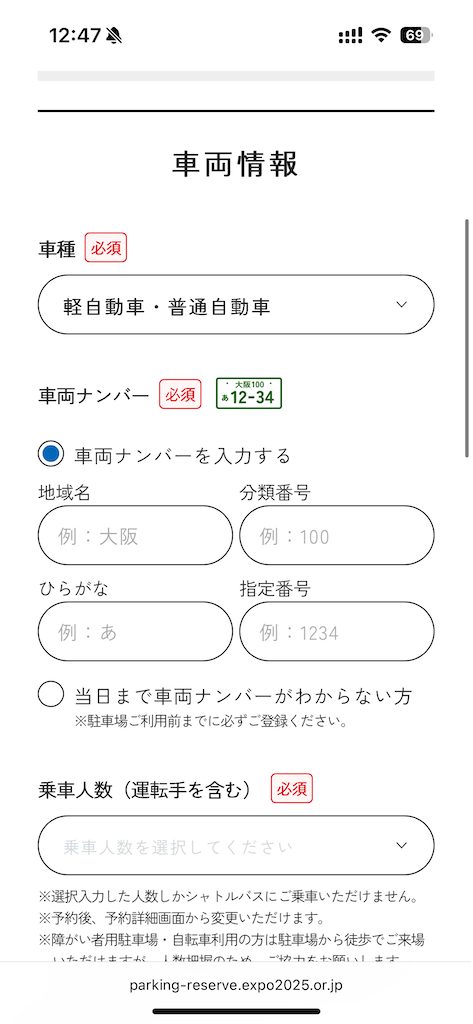Focus the 地域名 input field

point(135,536)
